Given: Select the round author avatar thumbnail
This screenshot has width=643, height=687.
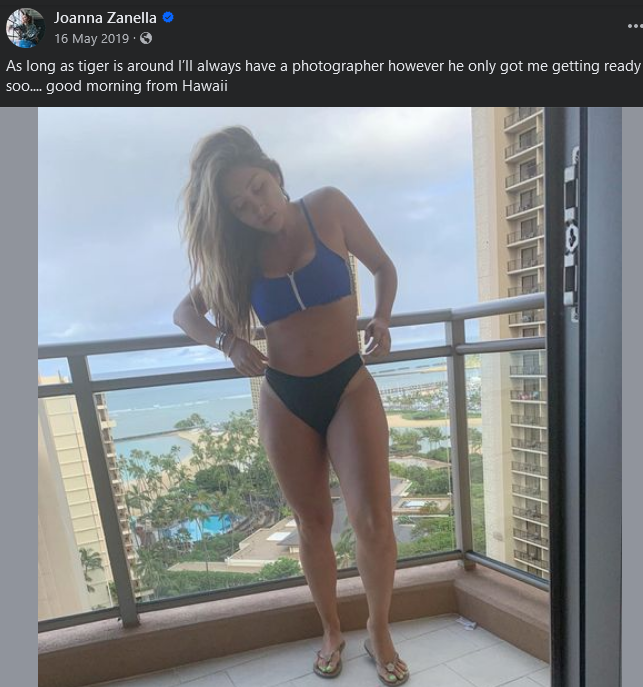Looking at the screenshot, I should pos(25,28).
